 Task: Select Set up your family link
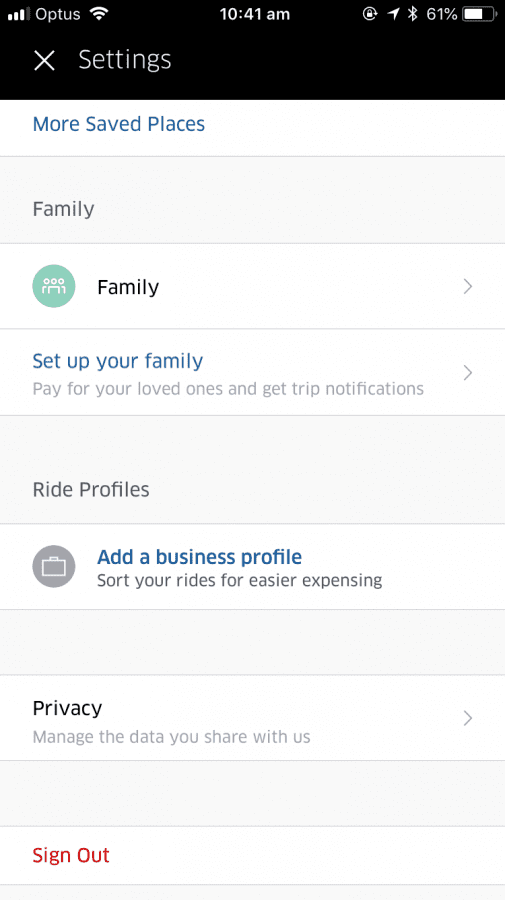pos(118,361)
